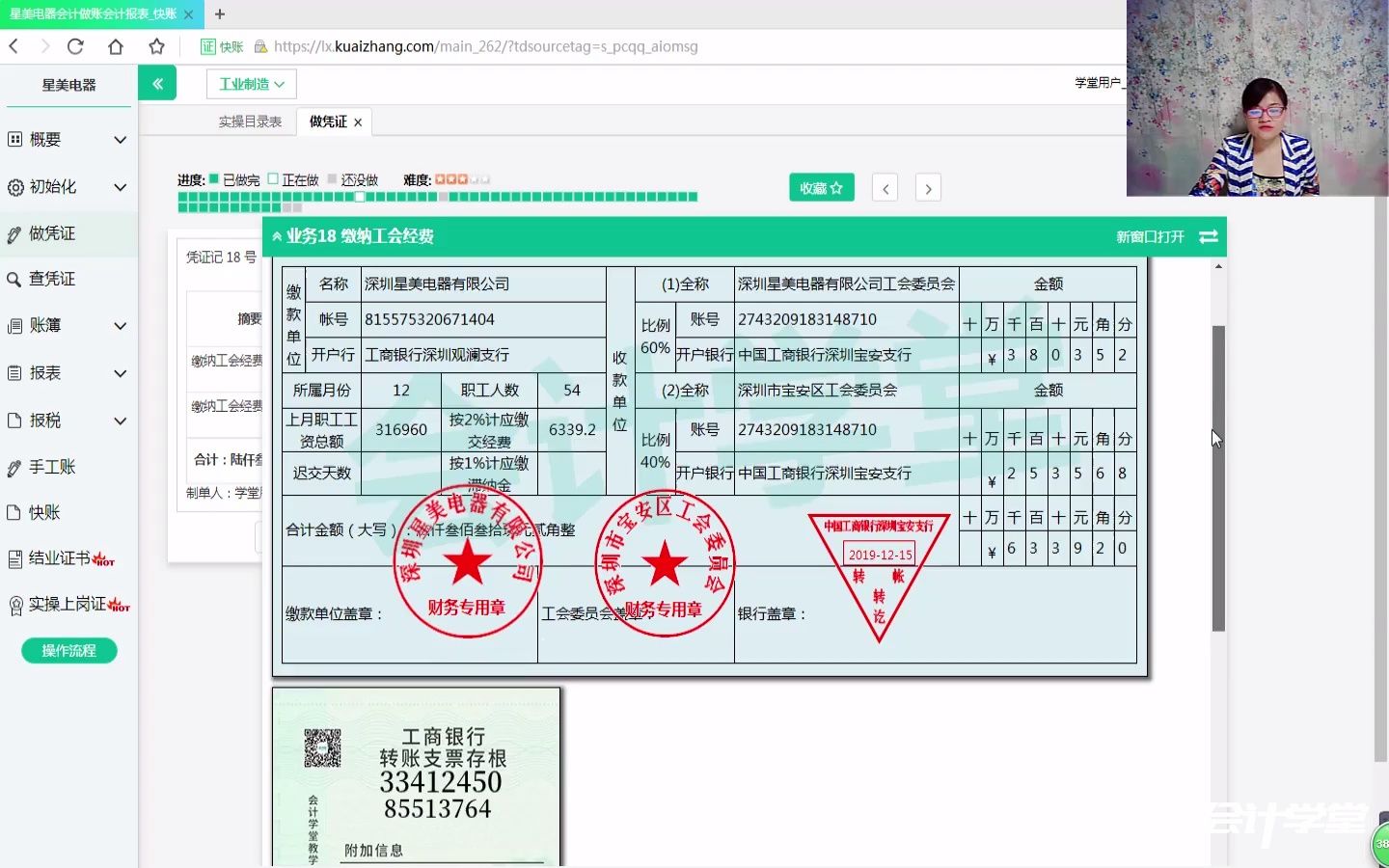
Task: Click the 收藏 favorite button
Action: (x=822, y=188)
